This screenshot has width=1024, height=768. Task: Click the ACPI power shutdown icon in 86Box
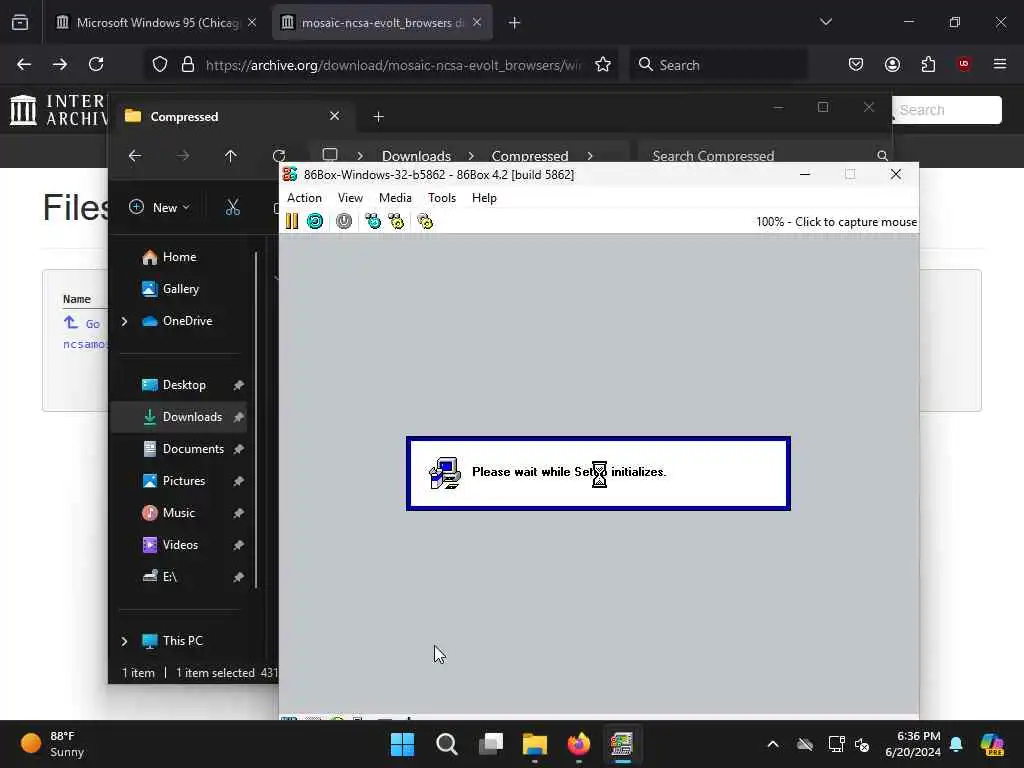coord(344,221)
